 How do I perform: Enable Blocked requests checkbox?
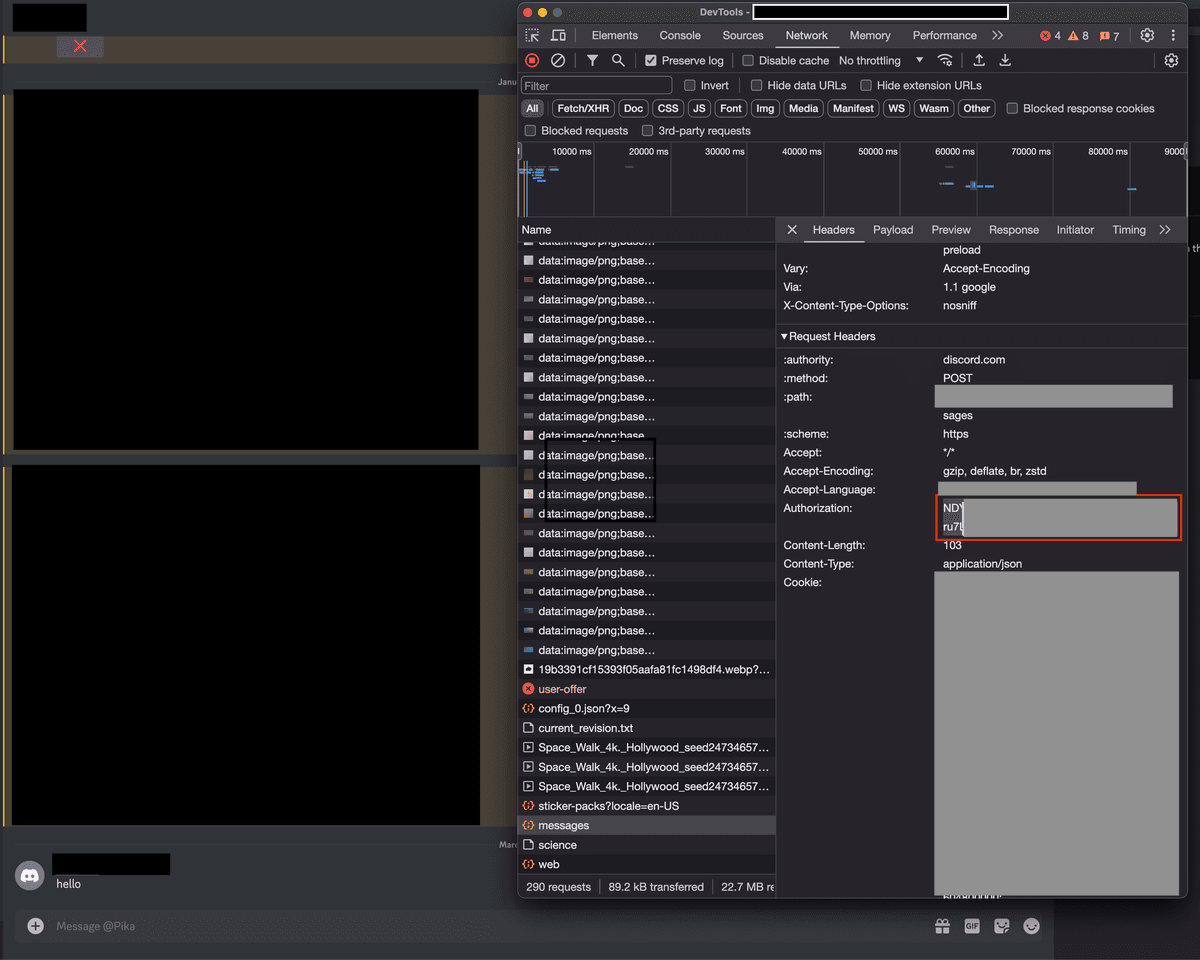(530, 131)
